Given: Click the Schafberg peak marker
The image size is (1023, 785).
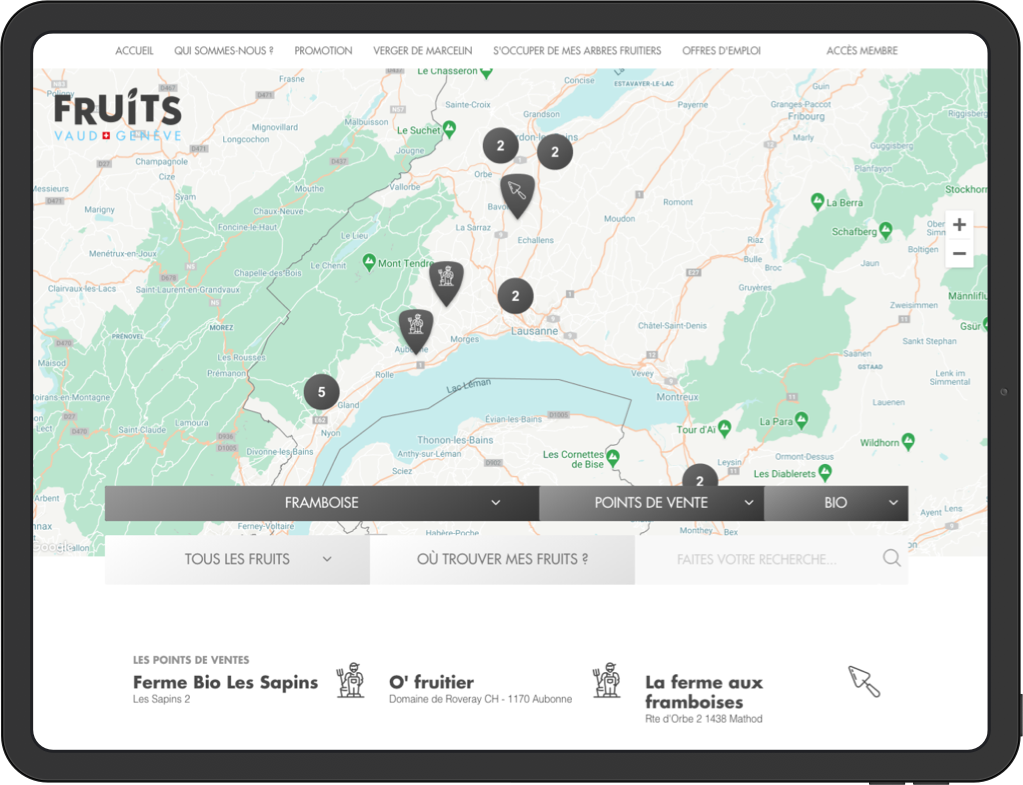Looking at the screenshot, I should (885, 230).
